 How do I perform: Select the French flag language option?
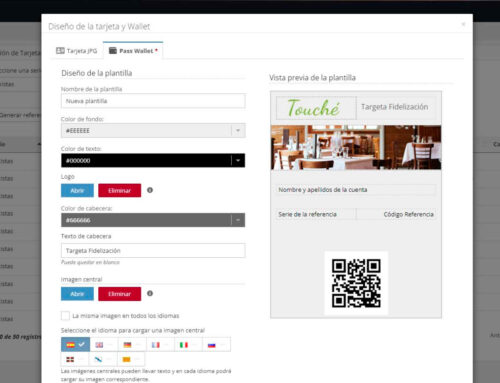point(160,345)
